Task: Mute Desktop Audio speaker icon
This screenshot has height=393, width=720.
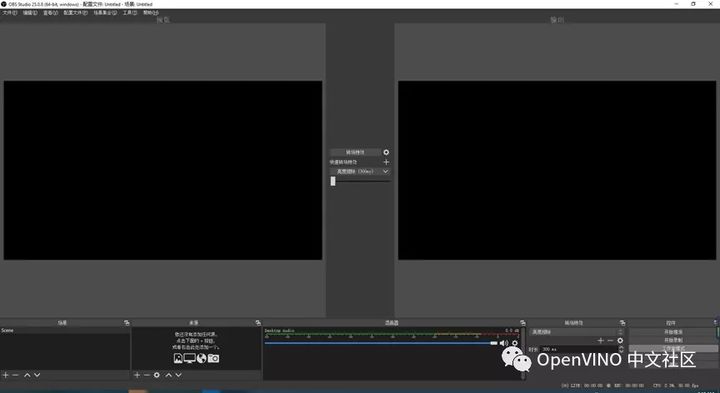Action: 504,343
